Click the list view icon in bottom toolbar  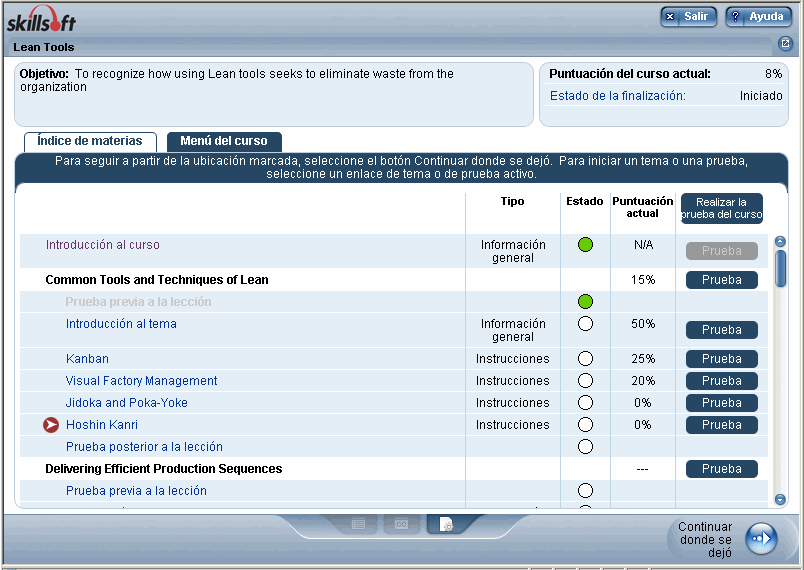[x=358, y=524]
